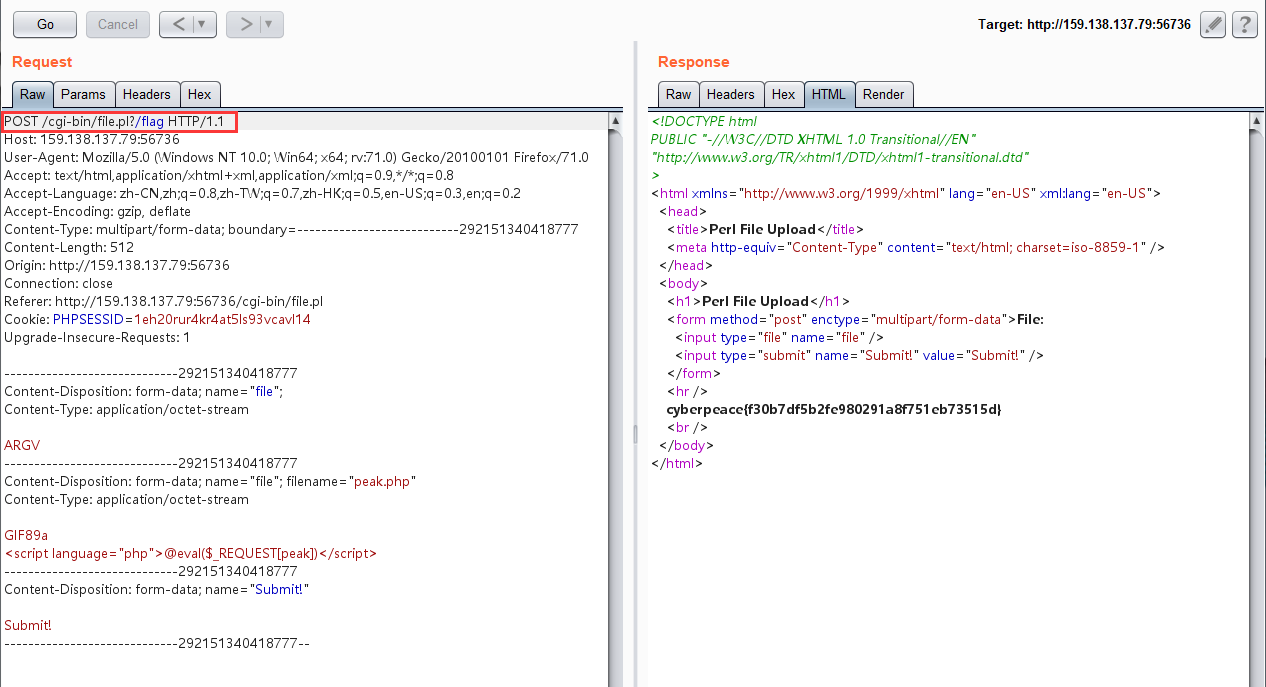This screenshot has height=687, width=1266.
Task: Click the GIF89a line in request body
Action: [x=26, y=536]
